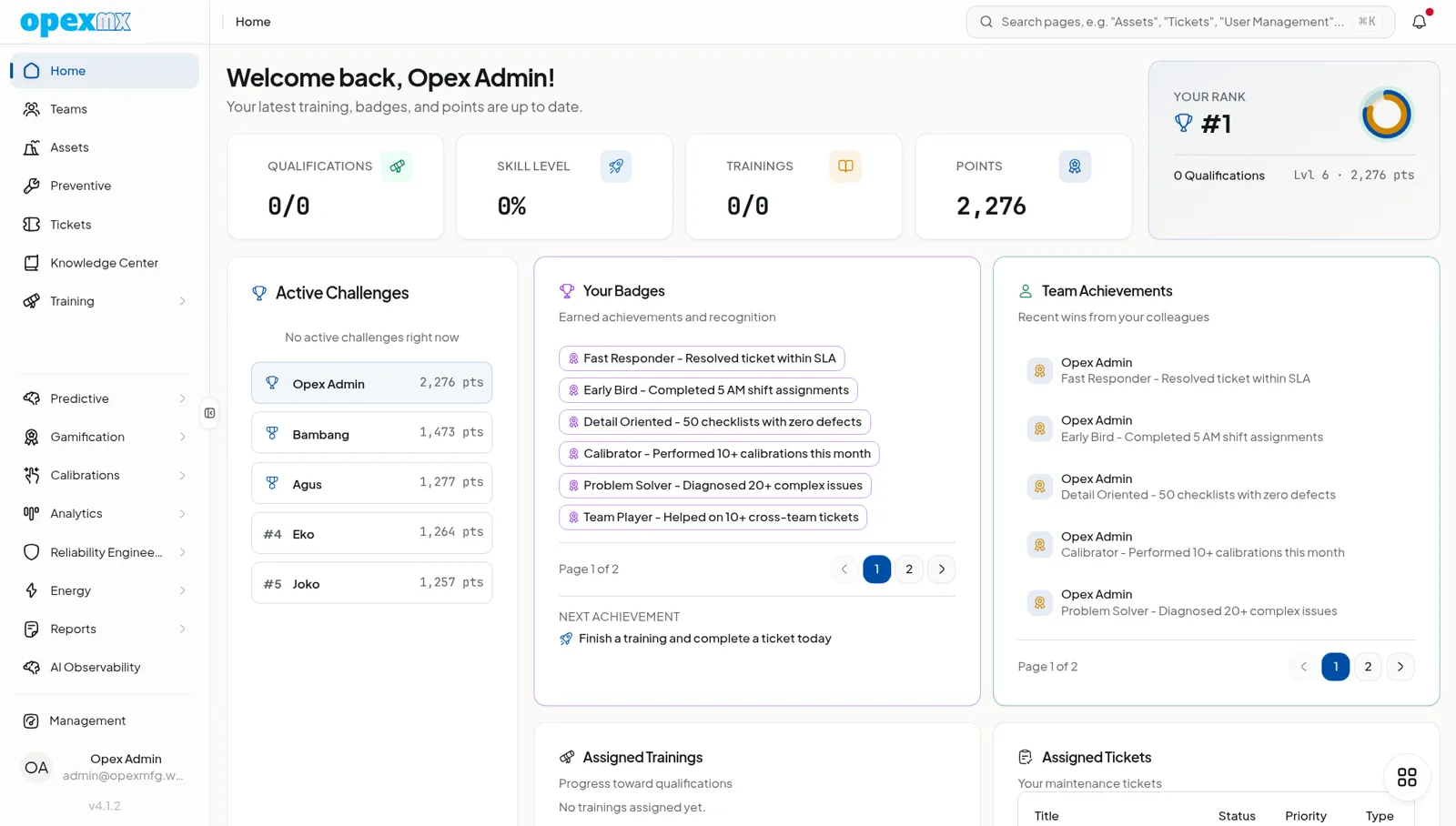Viewport: 1456px width, 826px height.
Task: Focus the search pages field
Action: (x=1179, y=22)
